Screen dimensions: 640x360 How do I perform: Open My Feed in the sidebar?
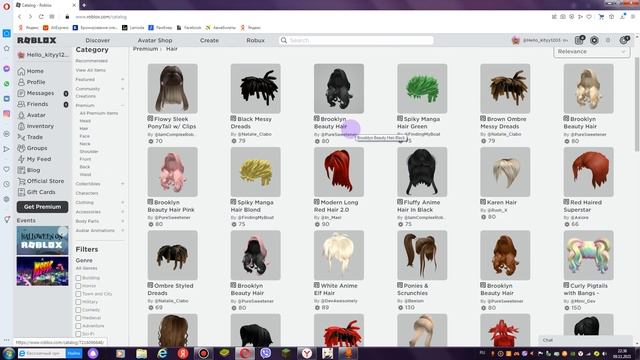tap(34, 159)
